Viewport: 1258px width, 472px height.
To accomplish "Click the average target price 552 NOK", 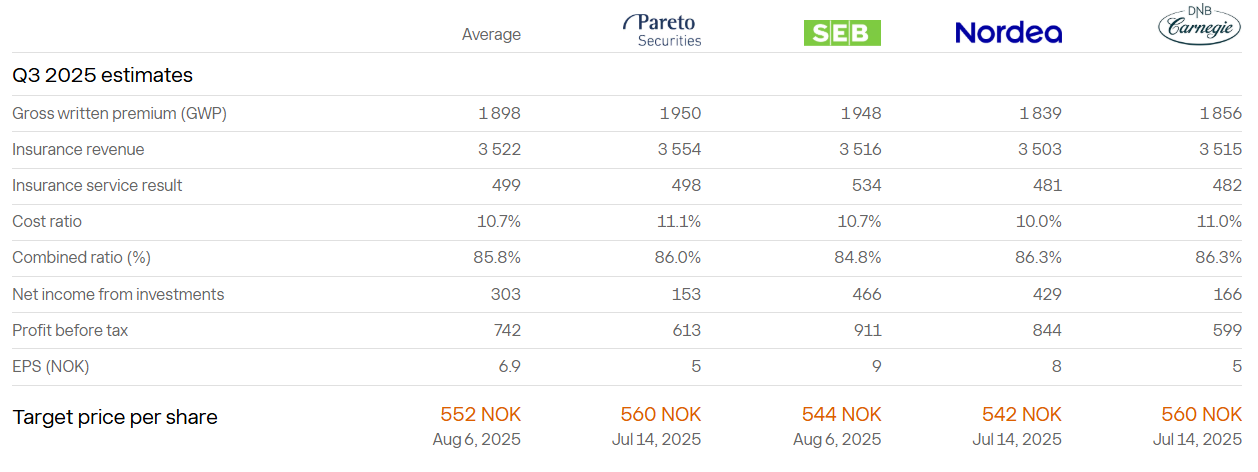I will [x=480, y=414].
